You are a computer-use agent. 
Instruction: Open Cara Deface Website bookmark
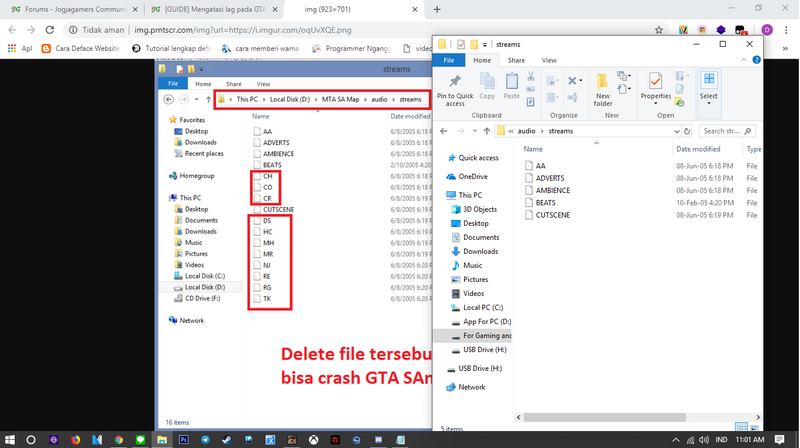80,48
